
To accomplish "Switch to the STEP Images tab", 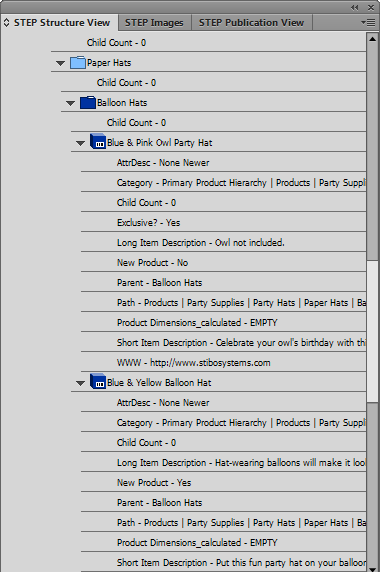I will (x=154, y=23).
